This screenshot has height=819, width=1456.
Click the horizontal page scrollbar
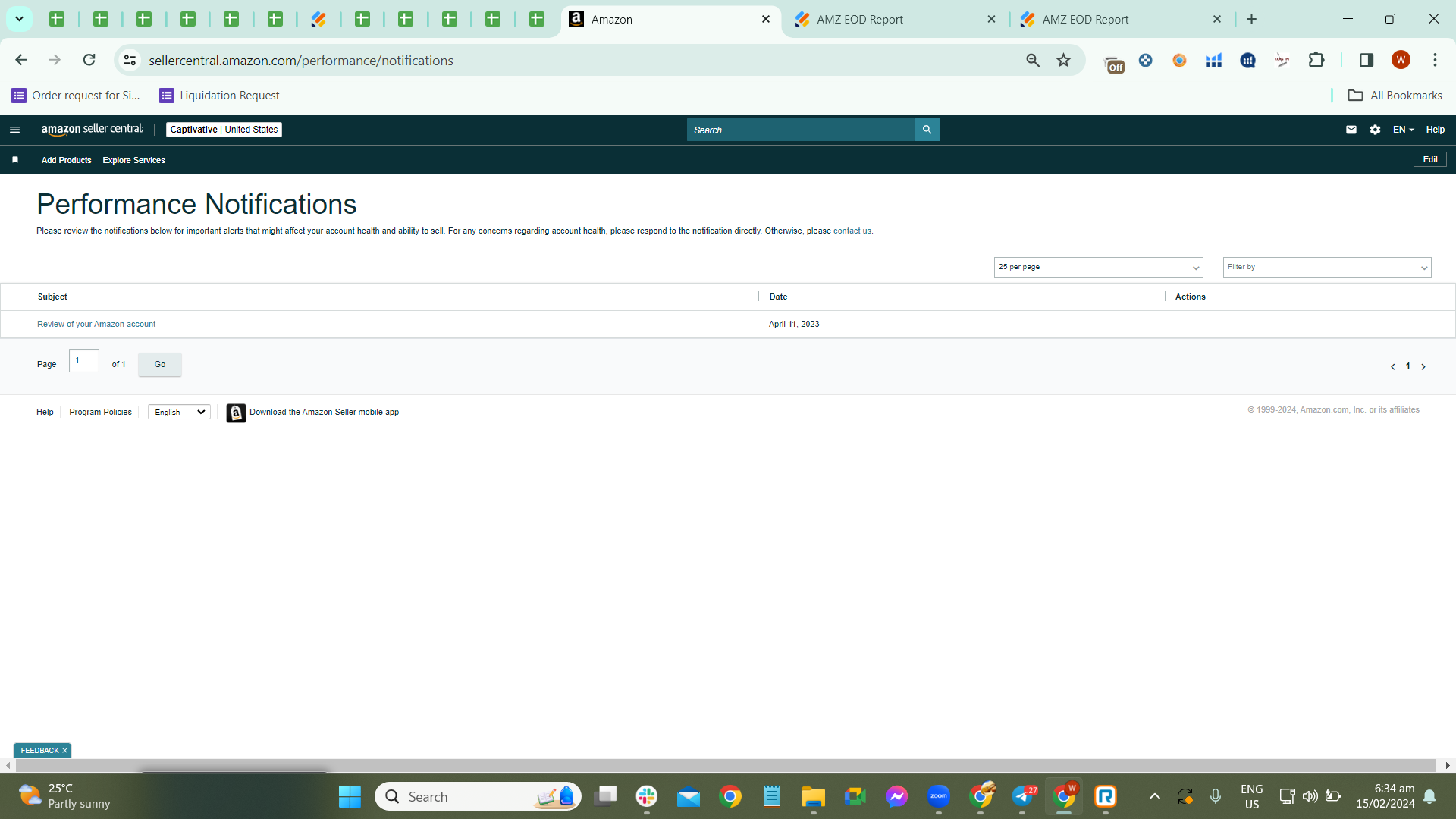pyautogui.click(x=726, y=766)
